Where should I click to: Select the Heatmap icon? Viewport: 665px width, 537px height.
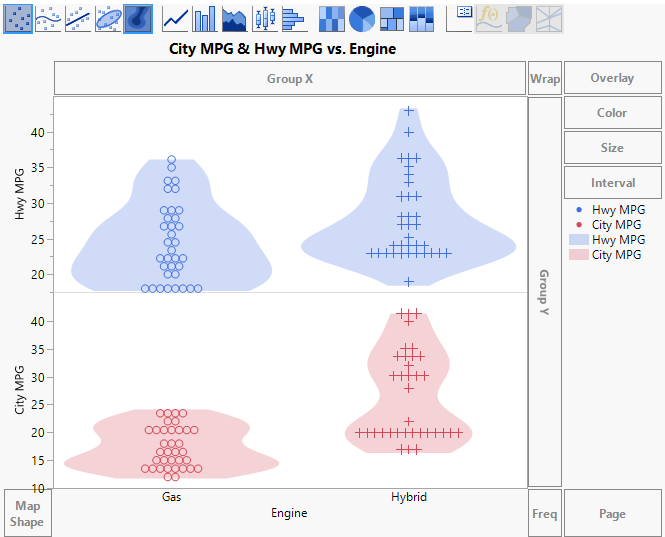click(x=332, y=18)
